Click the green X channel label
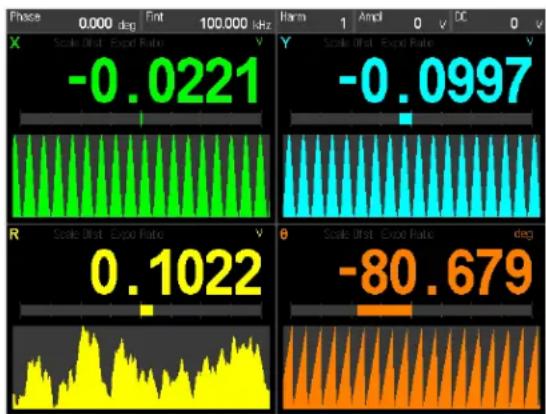Viewport: 546px width, 414px height. click(15, 43)
